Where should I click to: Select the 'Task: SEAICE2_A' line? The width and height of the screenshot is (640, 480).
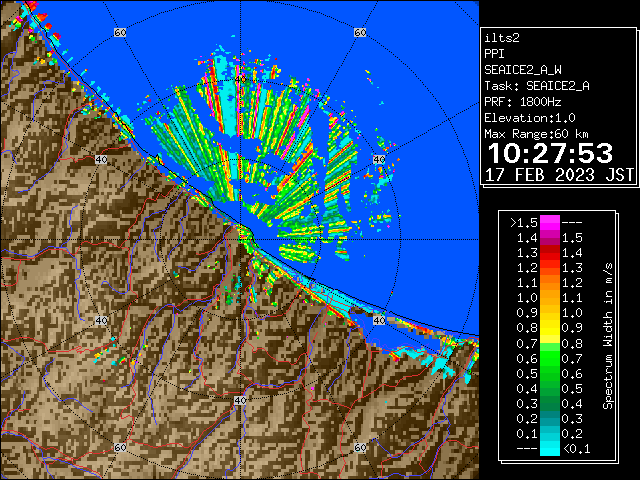pyautogui.click(x=537, y=86)
